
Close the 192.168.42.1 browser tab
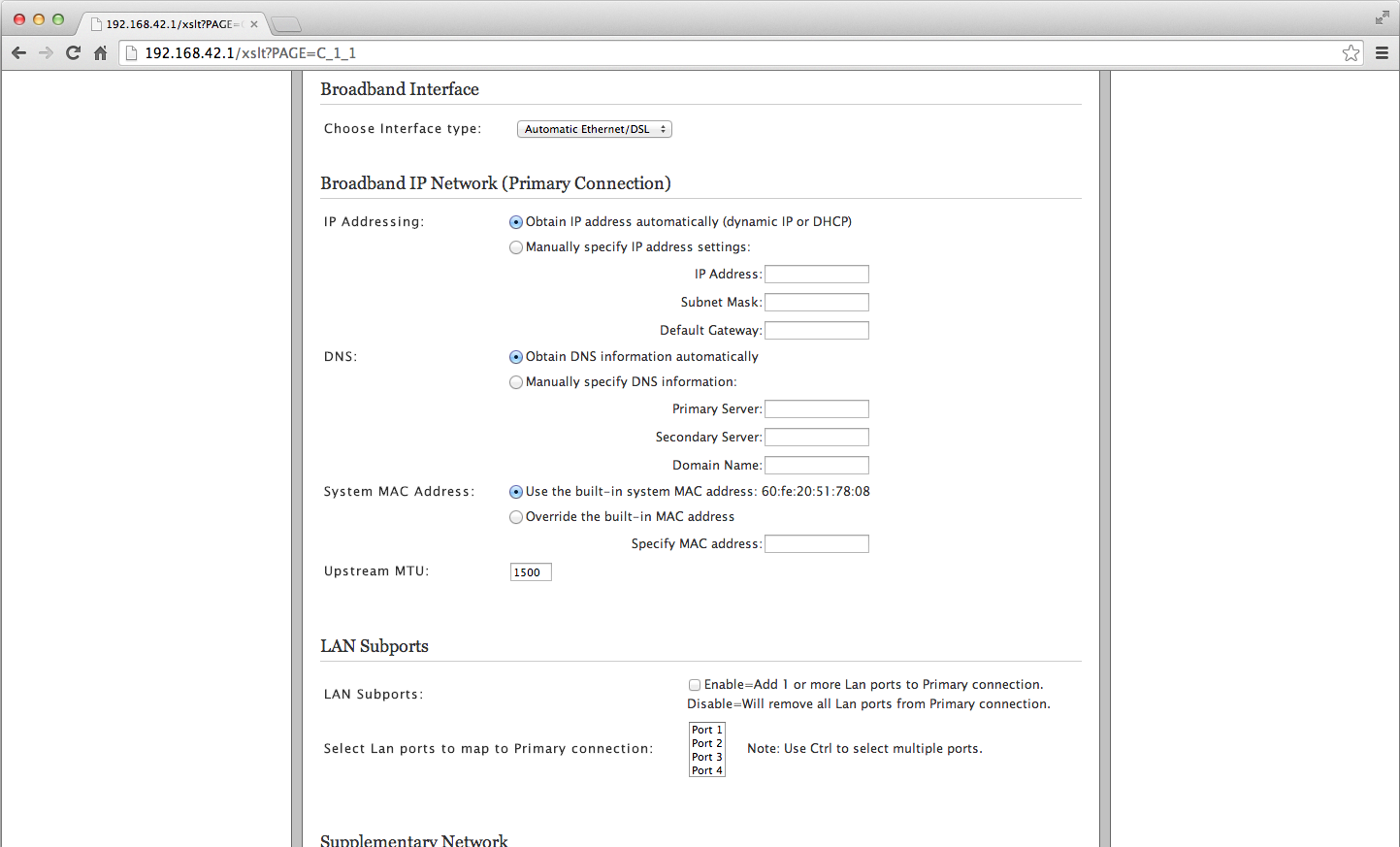(x=254, y=24)
